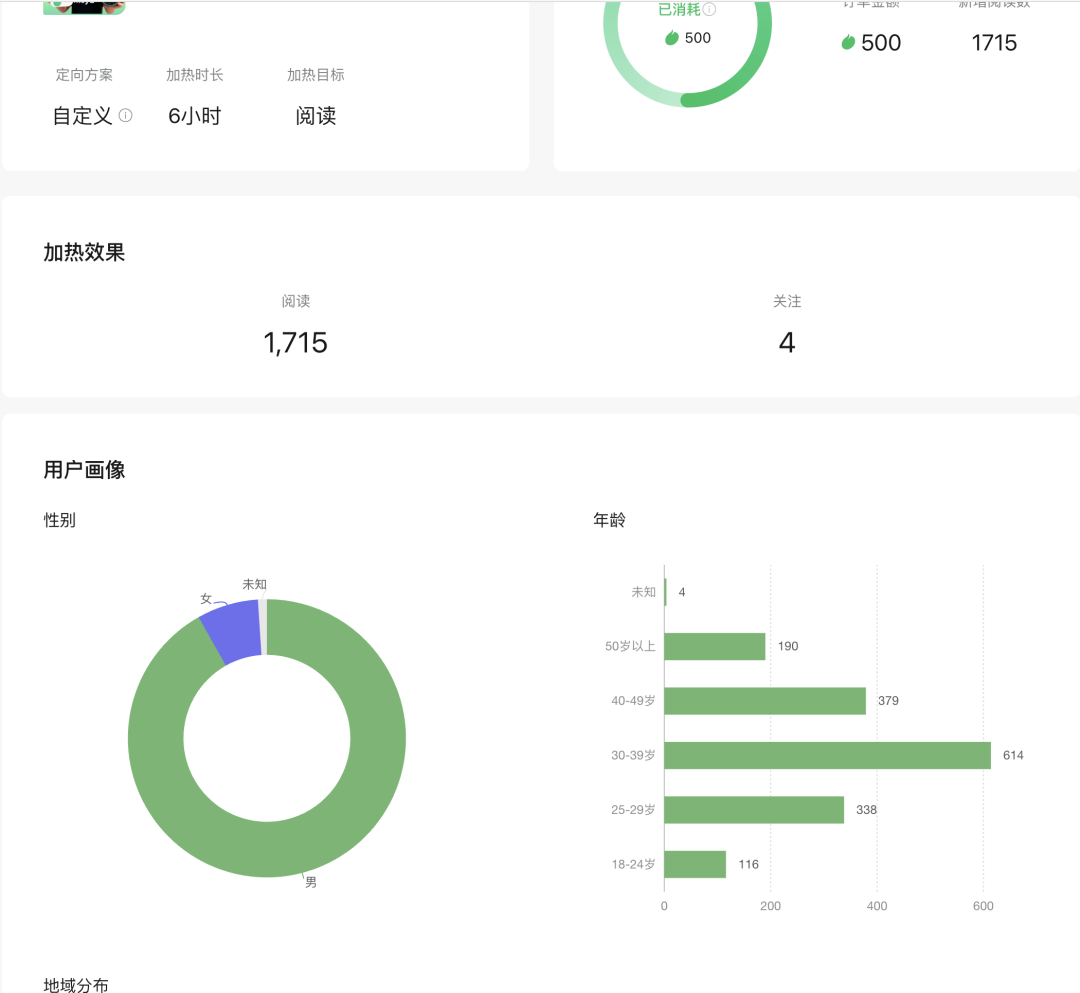The height and width of the screenshot is (993, 1080).
Task: Click the 25-29岁 bar showing 338
Action: (x=754, y=810)
